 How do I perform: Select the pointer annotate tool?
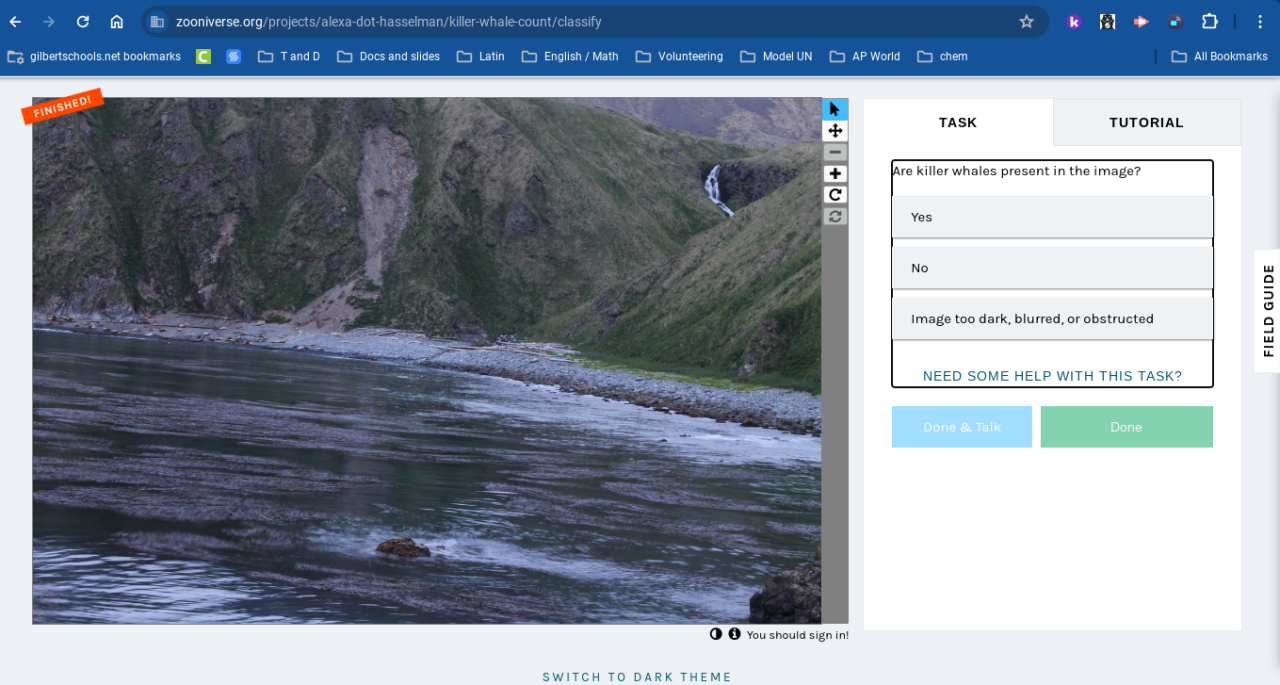pyautogui.click(x=835, y=109)
